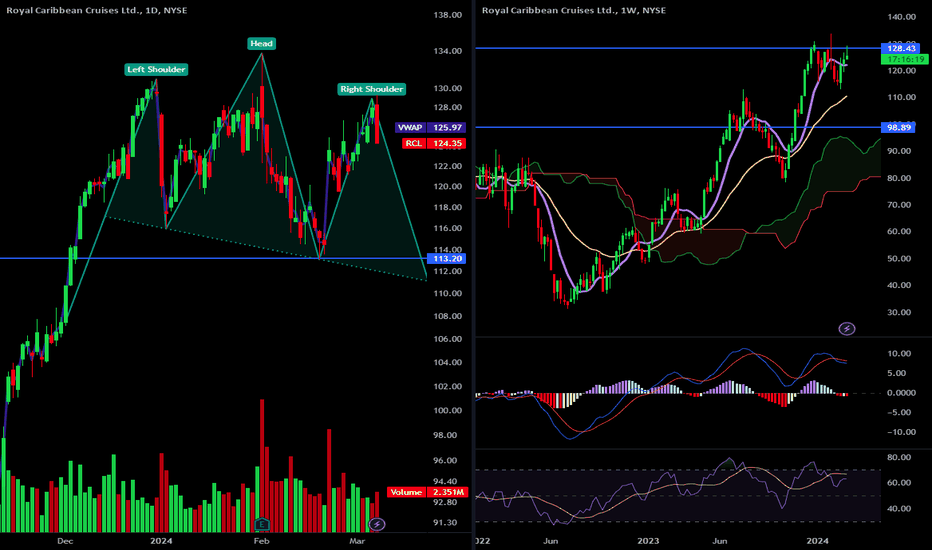932x550 pixels.
Task: Click the daily chart title Royal Caribbean 1D
Action: click(96, 11)
